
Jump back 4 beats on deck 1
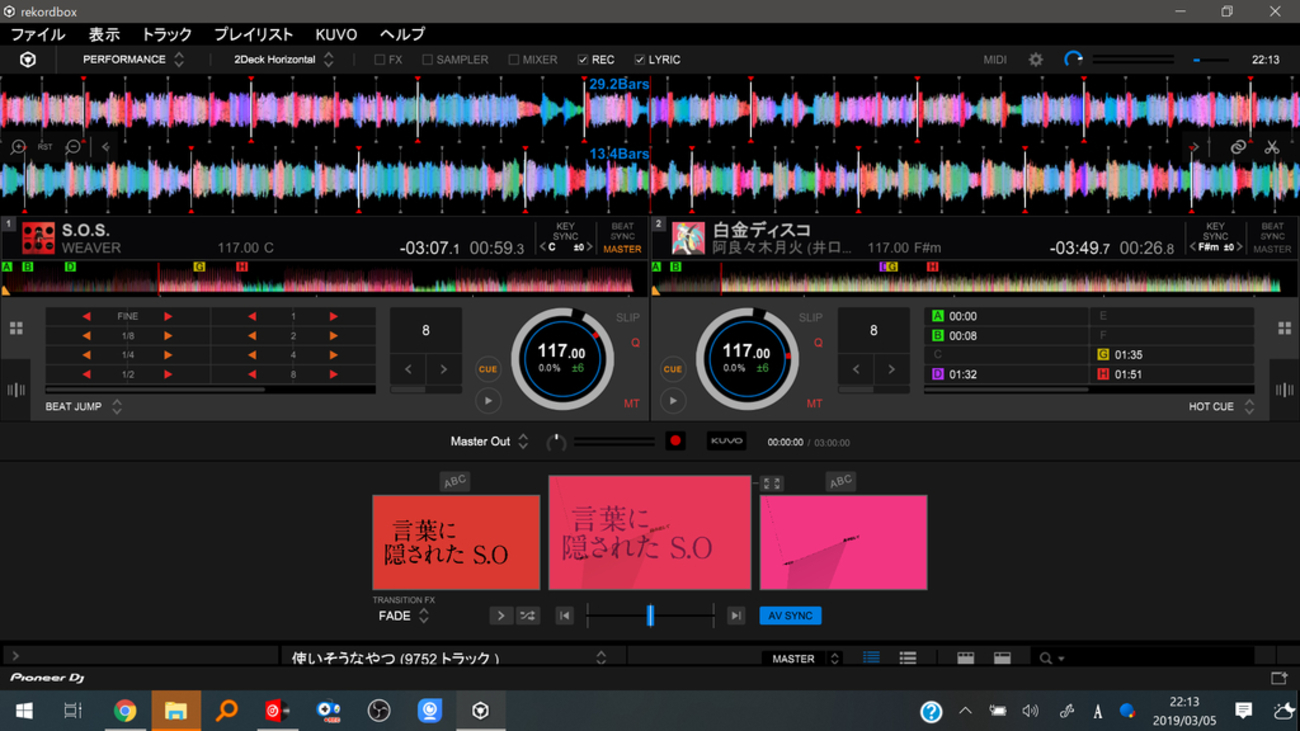(252, 355)
